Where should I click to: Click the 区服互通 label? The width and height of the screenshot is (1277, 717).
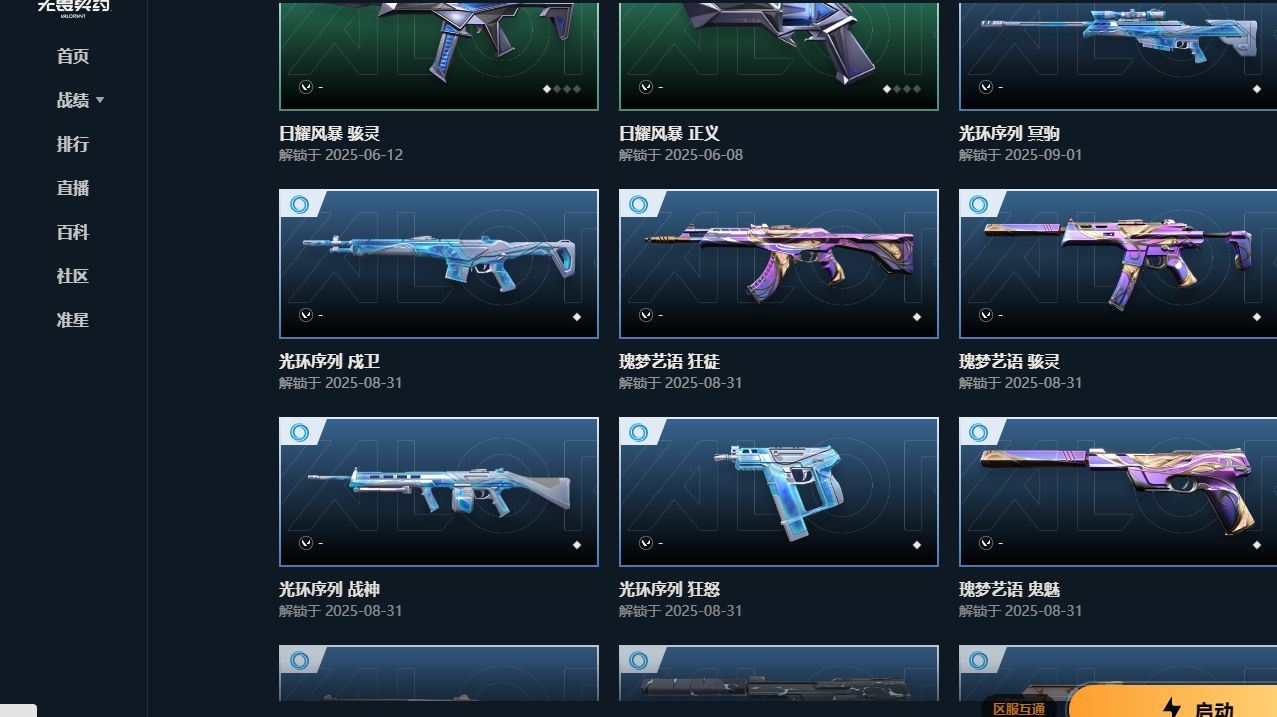click(x=1019, y=708)
